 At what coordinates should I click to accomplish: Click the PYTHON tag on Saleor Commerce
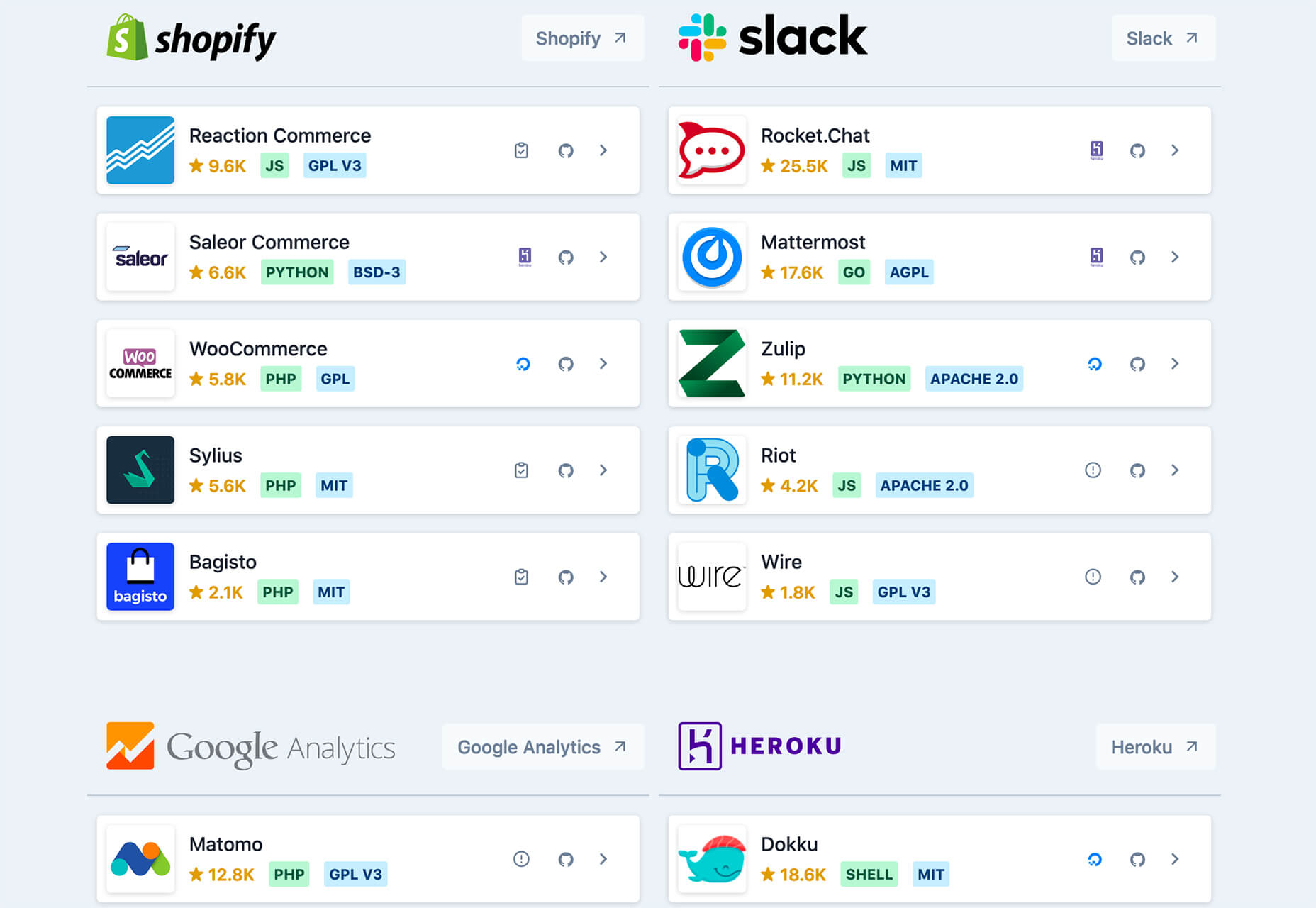click(x=297, y=272)
